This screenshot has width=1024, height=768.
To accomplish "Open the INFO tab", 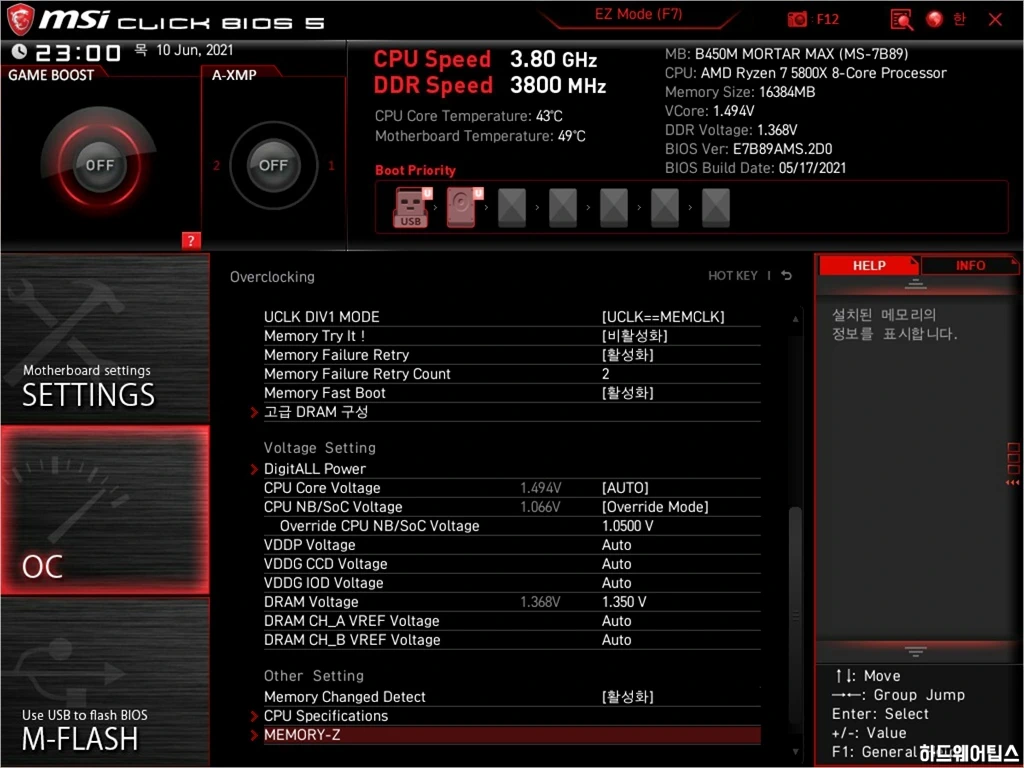I will click(970, 265).
